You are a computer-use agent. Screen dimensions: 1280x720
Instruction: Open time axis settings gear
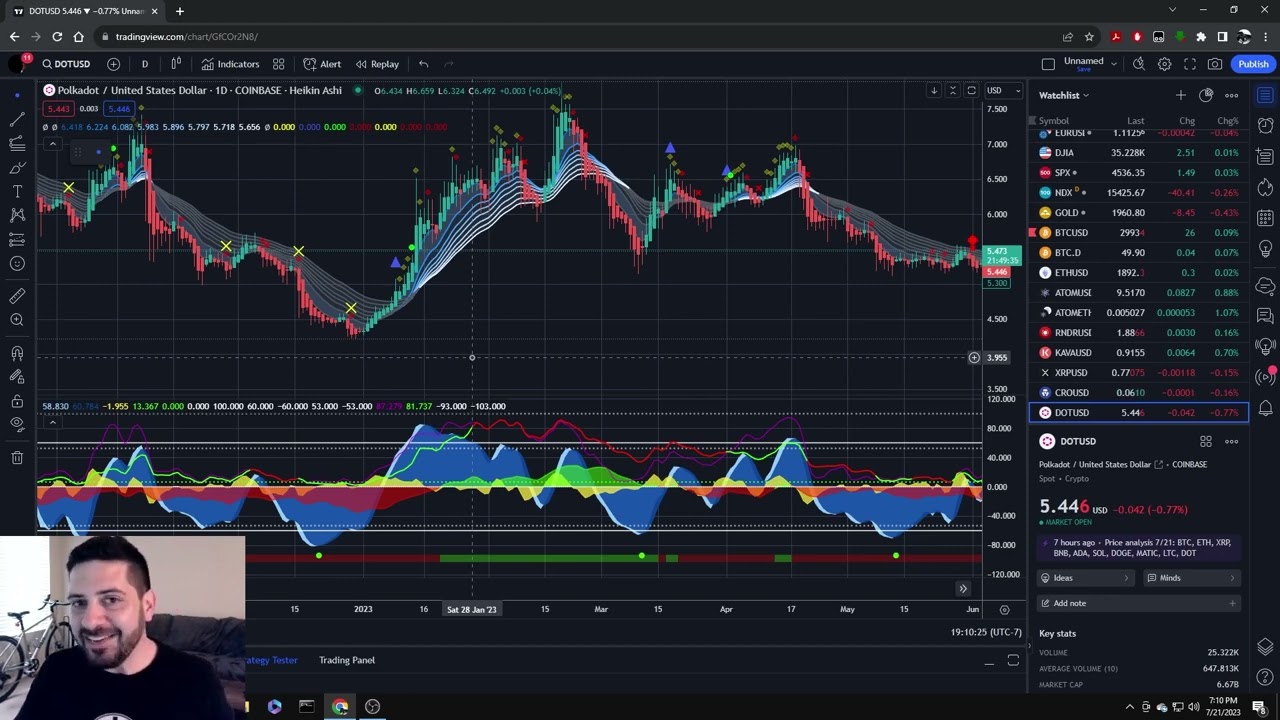[x=1004, y=609]
